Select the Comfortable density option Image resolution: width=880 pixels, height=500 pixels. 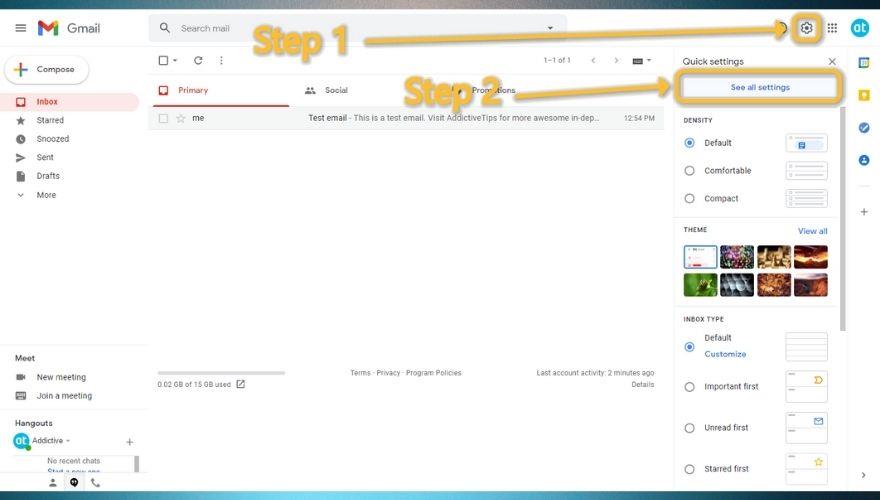coord(689,171)
